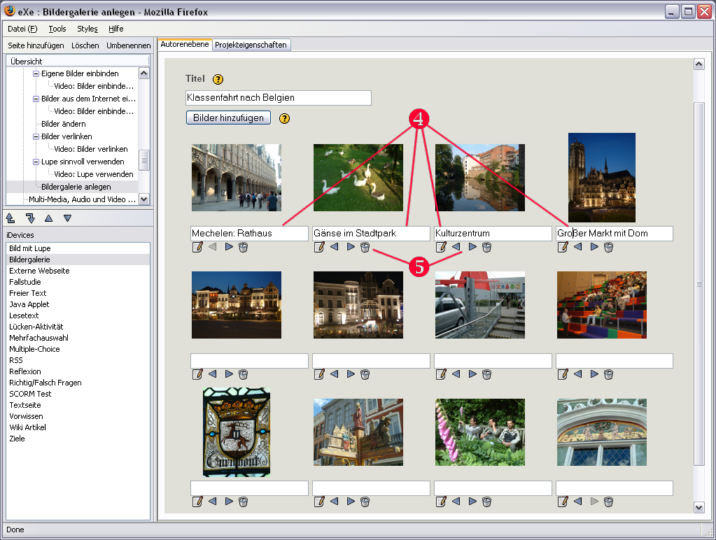The image size is (716, 540).
Task: Click authoring pane scroll-down arrow
Action: click(x=699, y=507)
